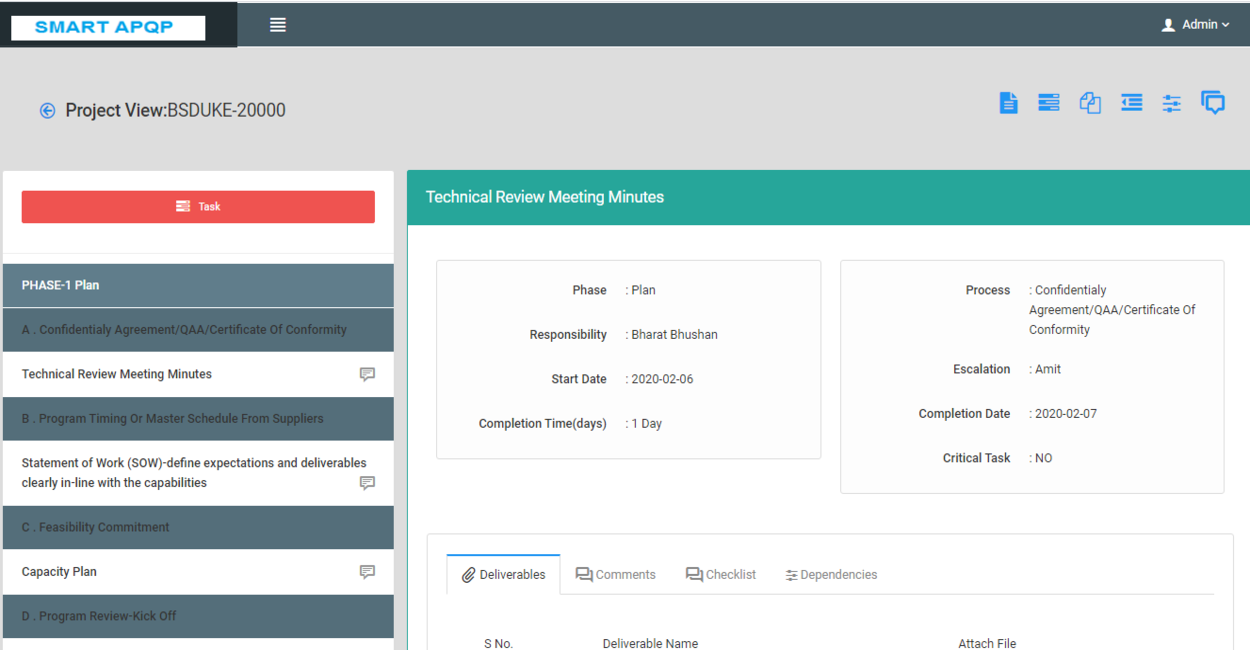This screenshot has width=1250, height=650.
Task: Switch to the Comments tab
Action: click(x=616, y=575)
